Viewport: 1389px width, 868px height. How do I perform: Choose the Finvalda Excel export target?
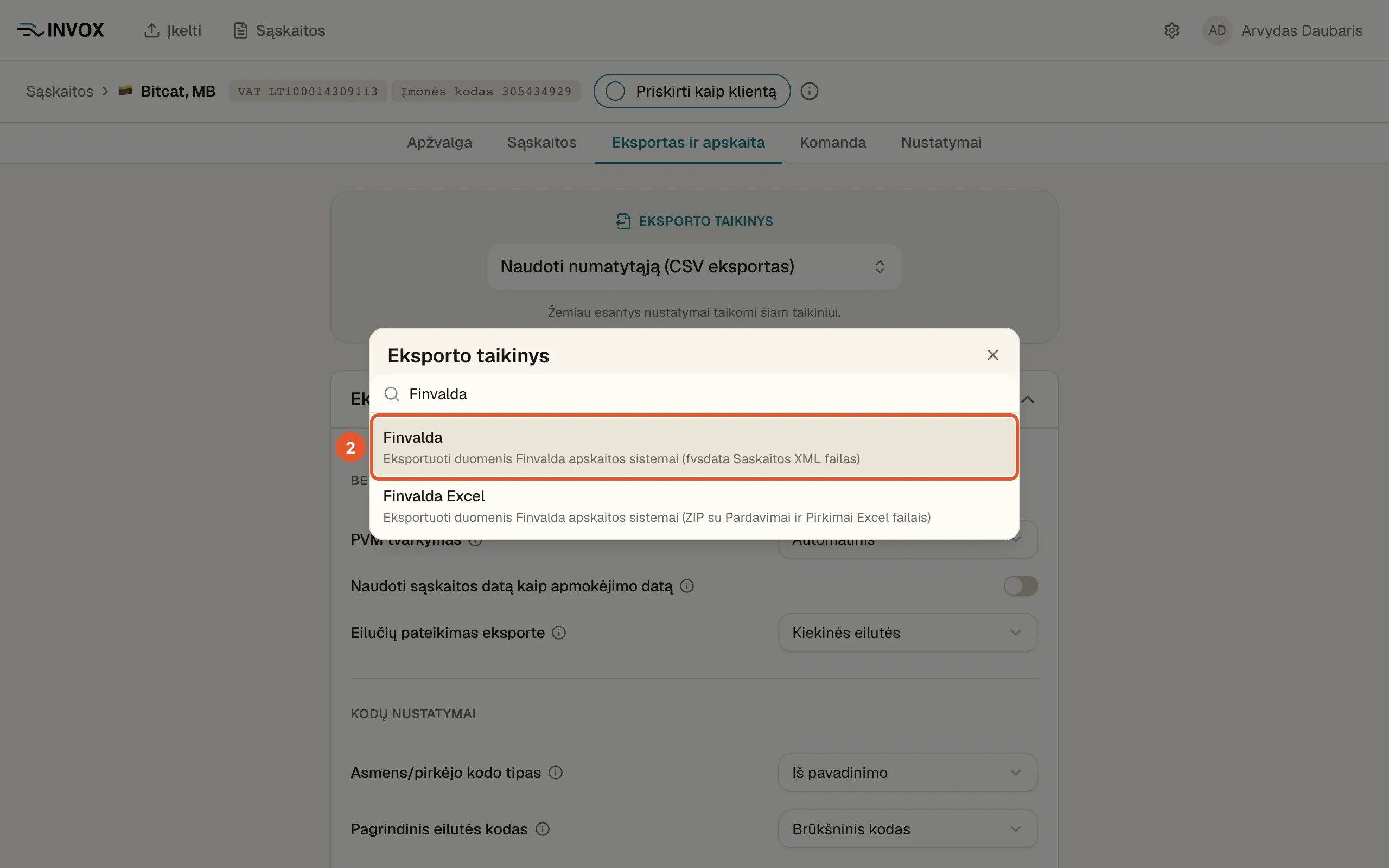(694, 506)
